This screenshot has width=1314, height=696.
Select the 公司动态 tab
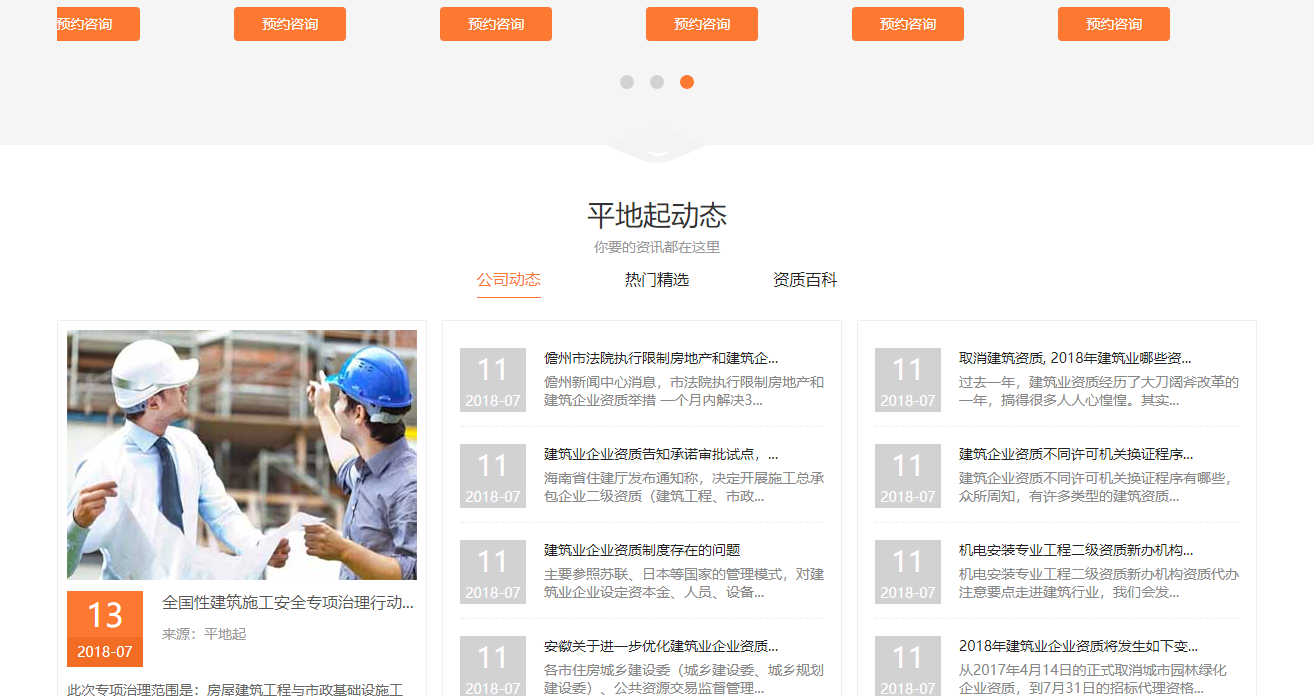point(509,280)
